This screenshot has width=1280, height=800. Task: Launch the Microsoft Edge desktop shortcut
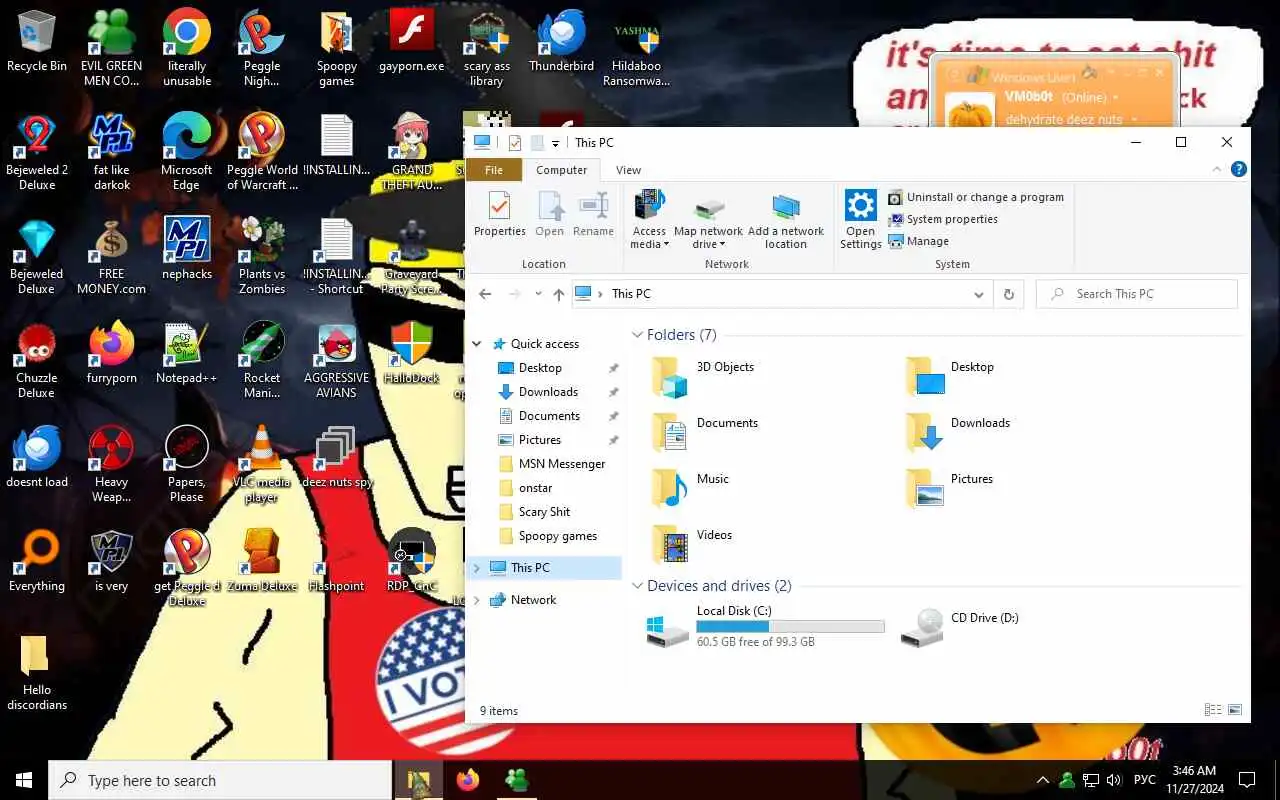[187, 152]
